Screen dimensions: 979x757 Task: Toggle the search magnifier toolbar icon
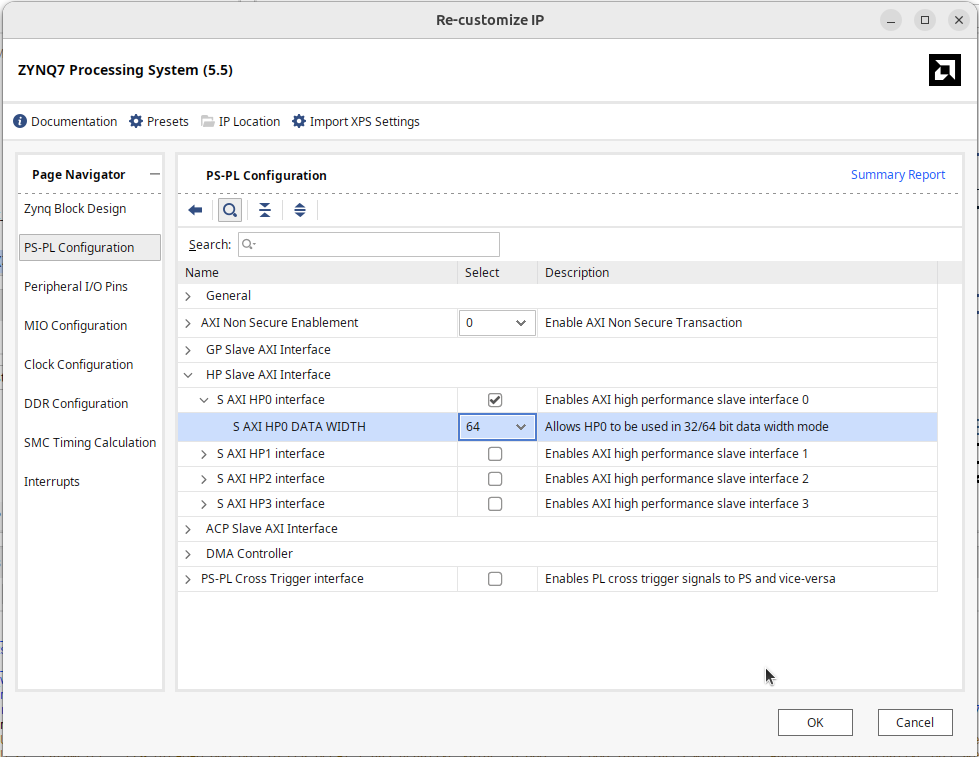[x=230, y=210]
